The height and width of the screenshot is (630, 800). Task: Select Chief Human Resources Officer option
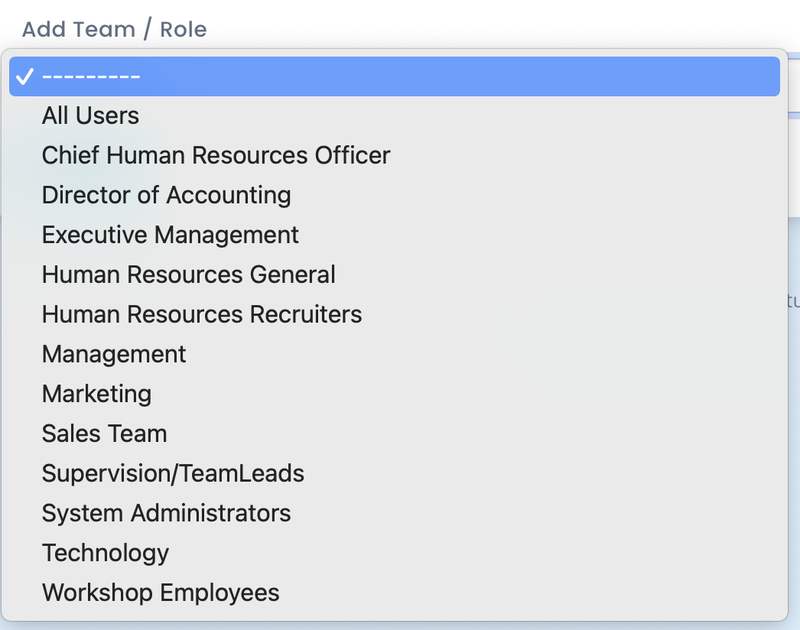(x=216, y=156)
